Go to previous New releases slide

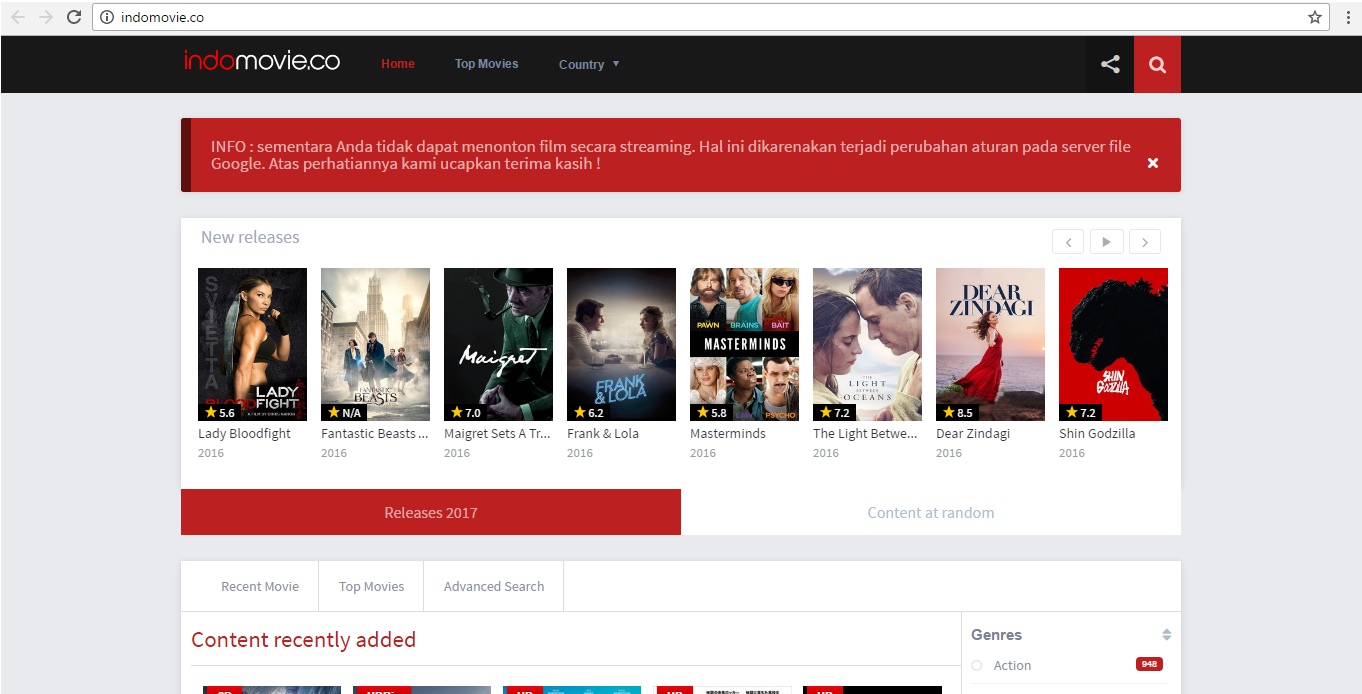click(x=1068, y=242)
